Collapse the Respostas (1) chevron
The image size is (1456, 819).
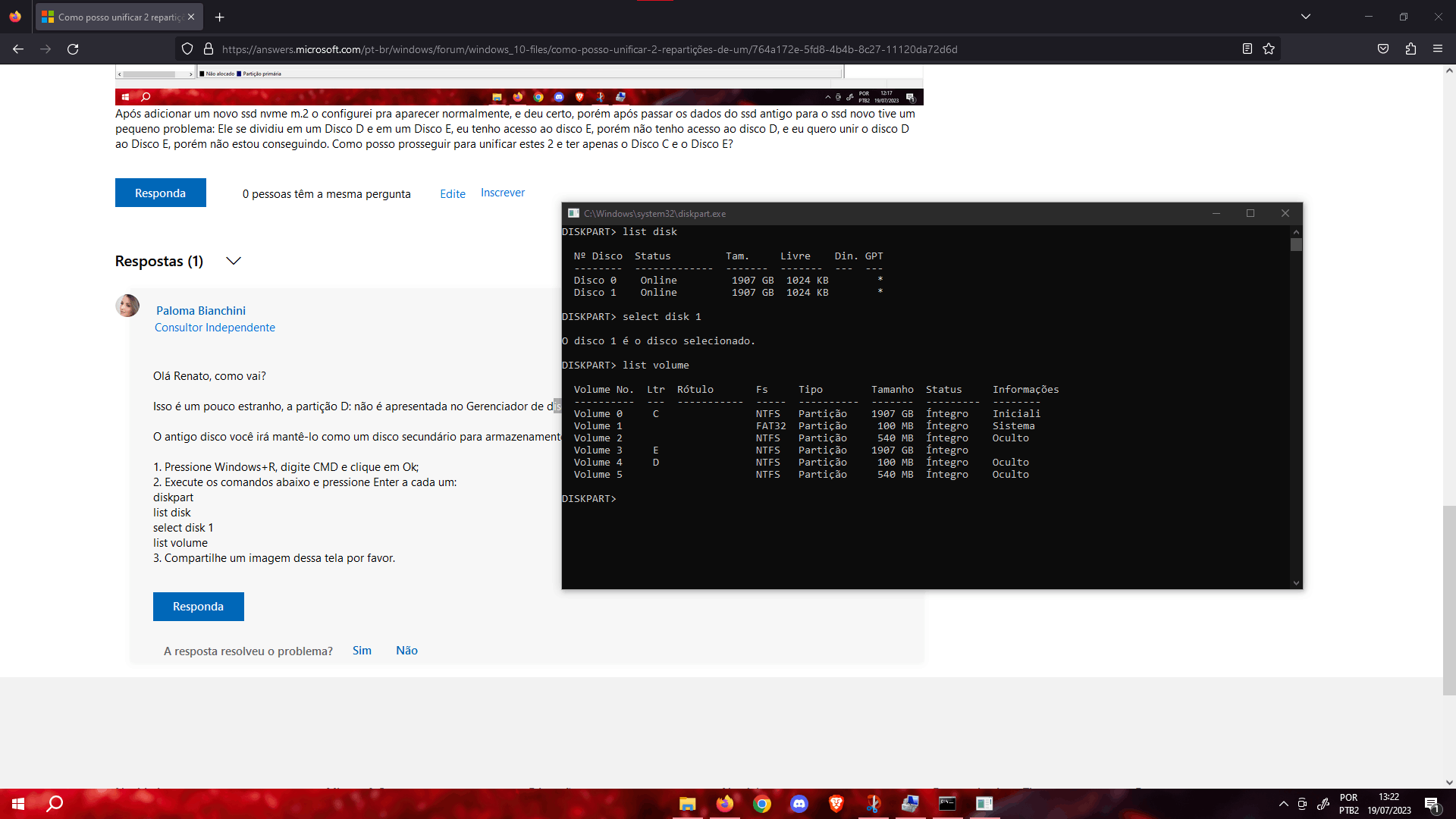click(234, 261)
